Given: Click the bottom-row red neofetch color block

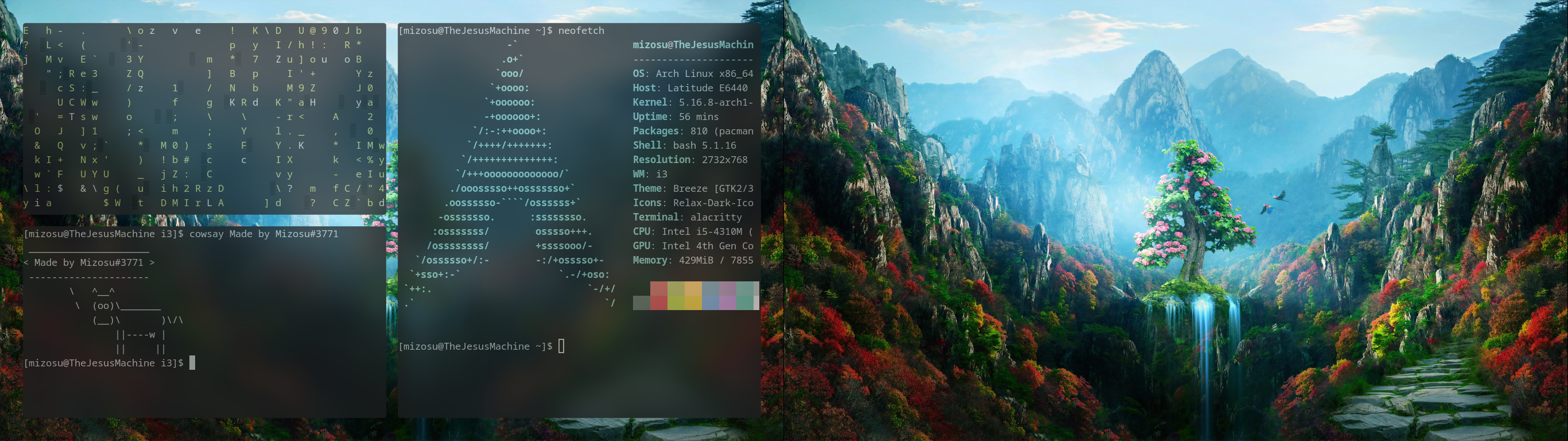Looking at the screenshot, I should 659,303.
